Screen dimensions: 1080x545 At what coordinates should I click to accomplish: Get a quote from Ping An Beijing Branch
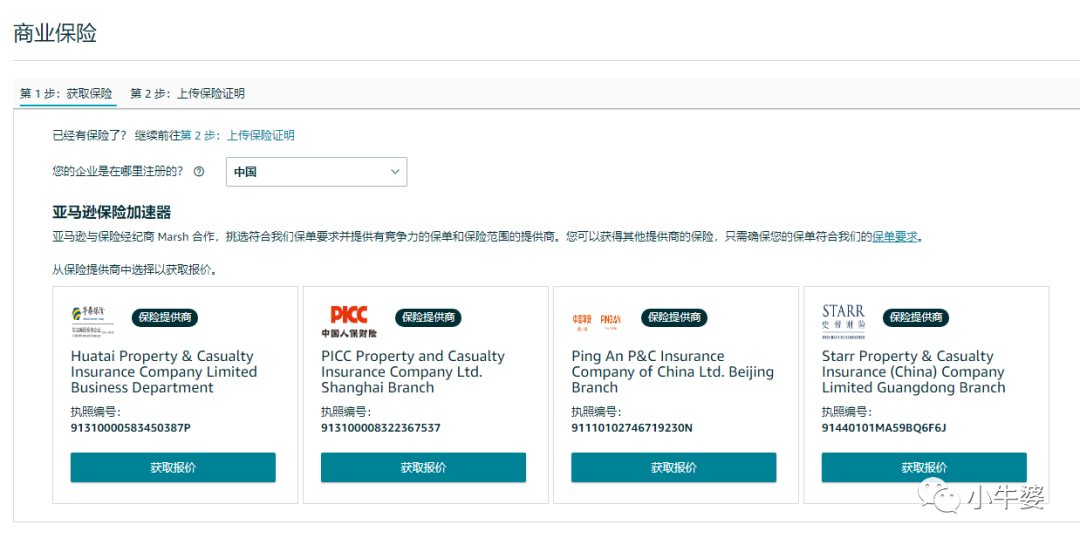click(x=674, y=467)
